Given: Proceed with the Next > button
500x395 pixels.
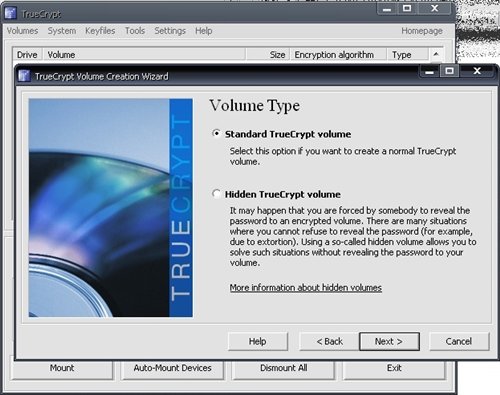Looking at the screenshot, I should [x=389, y=341].
